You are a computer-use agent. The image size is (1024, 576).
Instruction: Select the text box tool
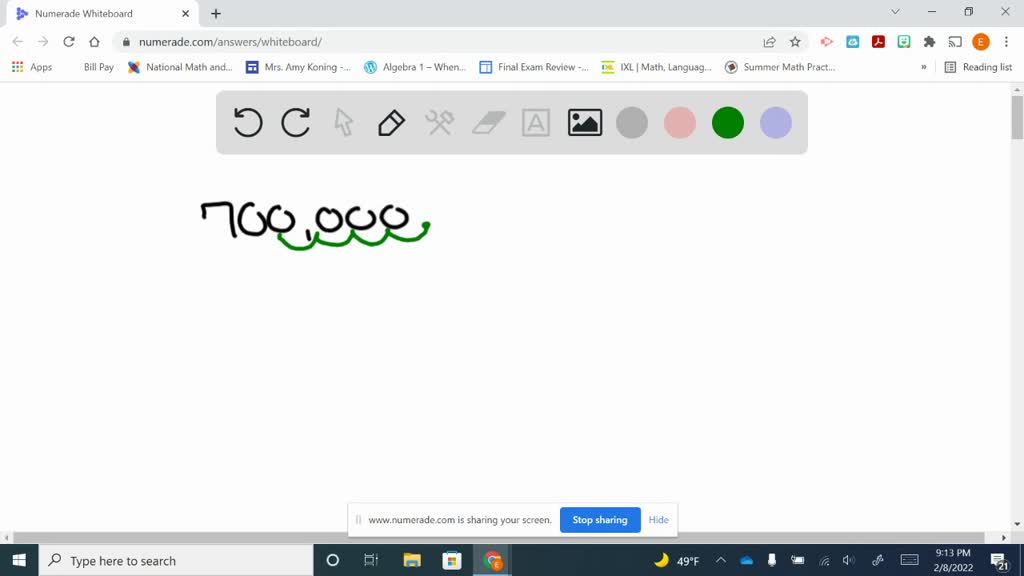536,123
